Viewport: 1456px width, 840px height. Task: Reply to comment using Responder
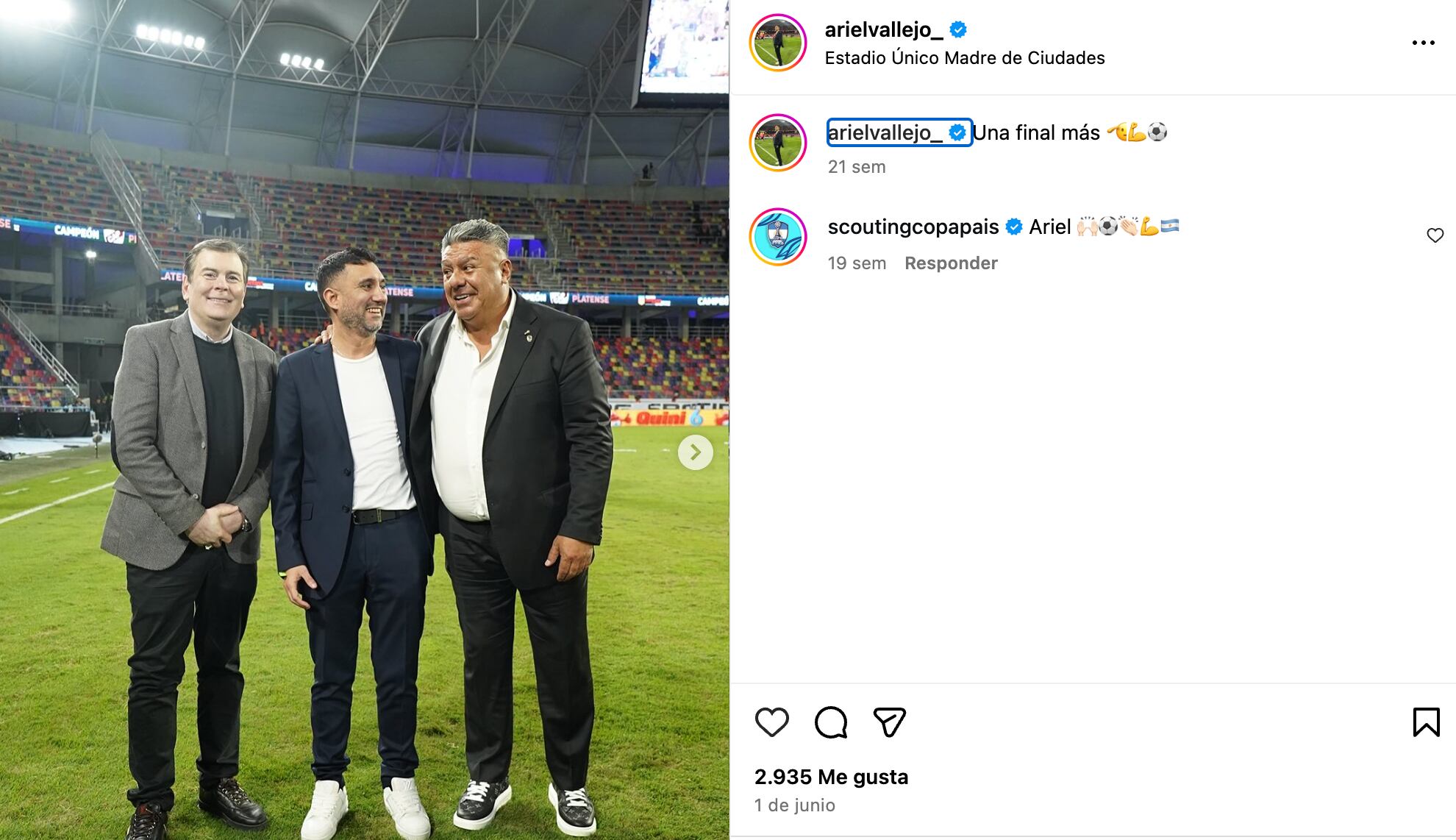point(951,263)
